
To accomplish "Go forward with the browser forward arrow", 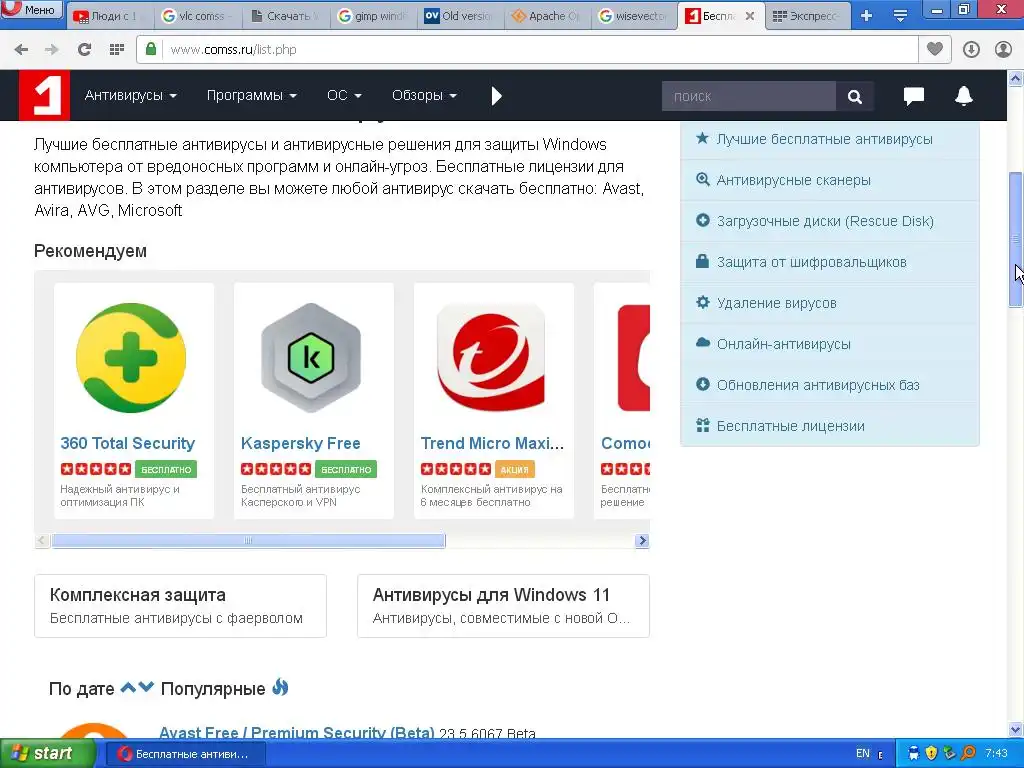I will (x=52, y=50).
